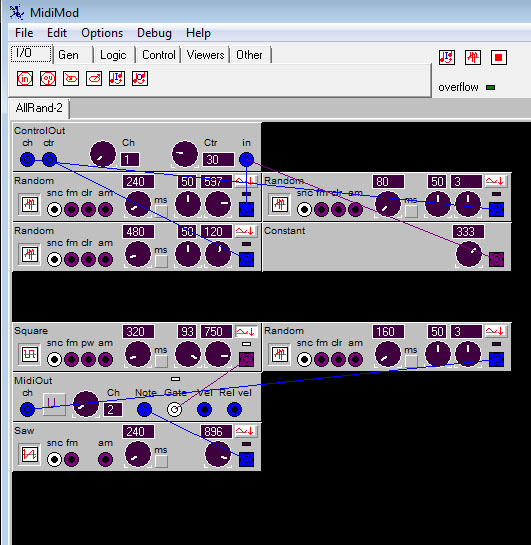This screenshot has width=531, height=545.
Task: Click the Random 160 module icon
Action: pyautogui.click(x=280, y=355)
